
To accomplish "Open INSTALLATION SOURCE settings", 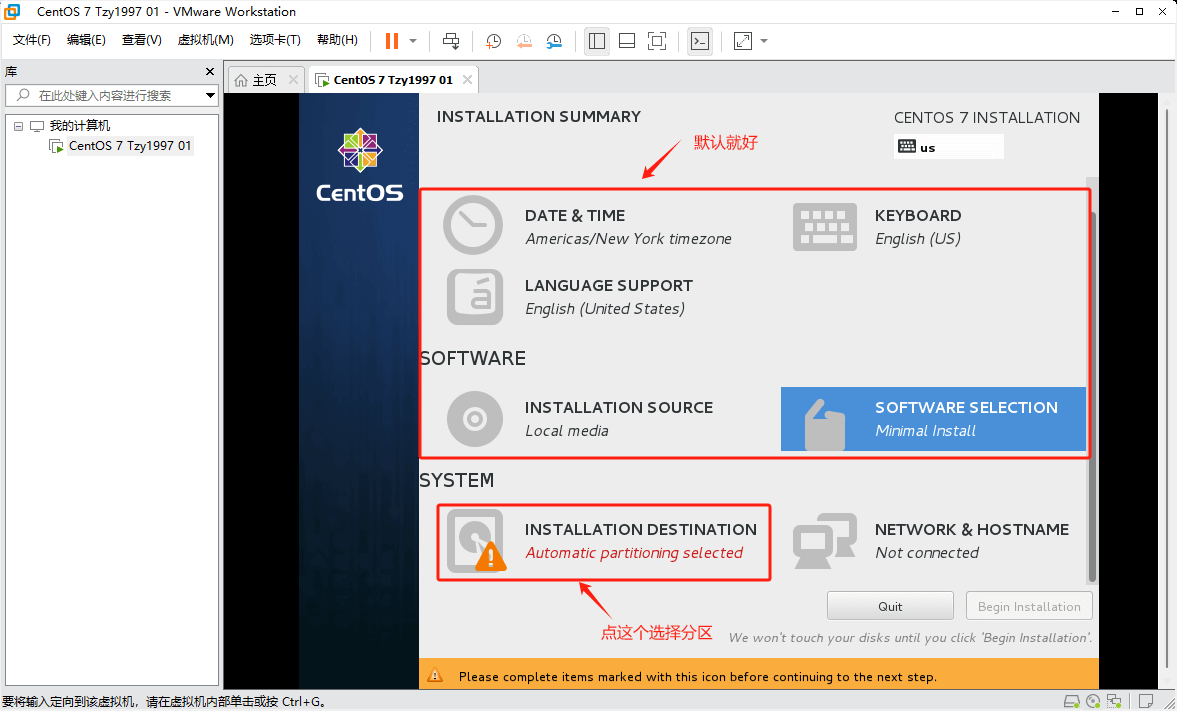I will point(579,418).
